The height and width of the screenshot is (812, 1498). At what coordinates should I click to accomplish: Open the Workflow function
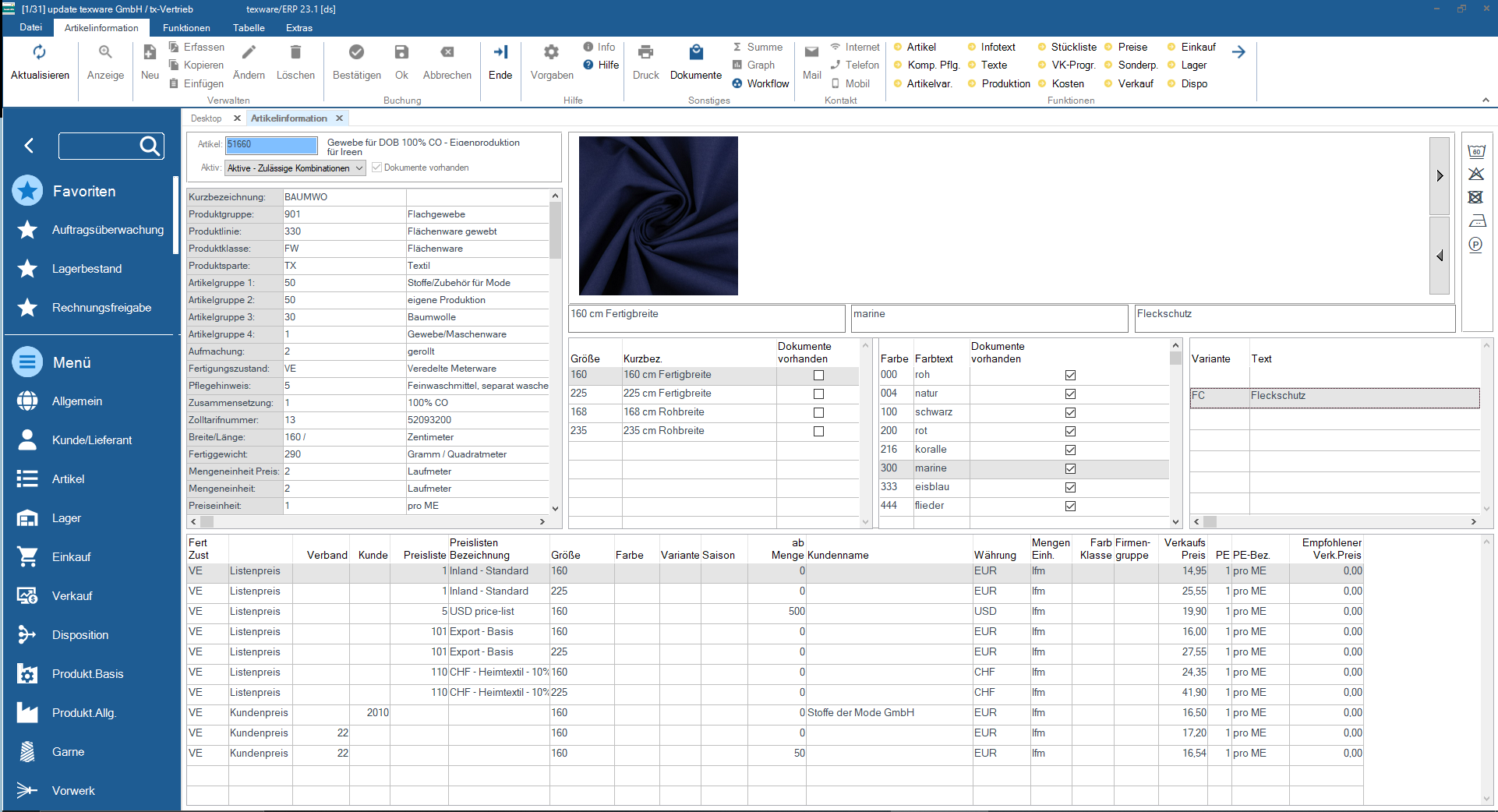pos(761,84)
